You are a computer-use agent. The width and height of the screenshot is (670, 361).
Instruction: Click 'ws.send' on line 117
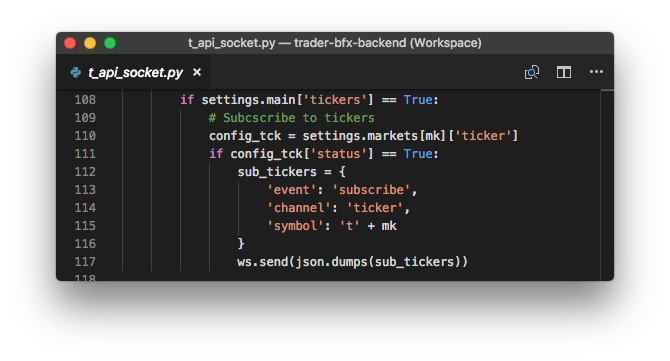[x=263, y=261]
